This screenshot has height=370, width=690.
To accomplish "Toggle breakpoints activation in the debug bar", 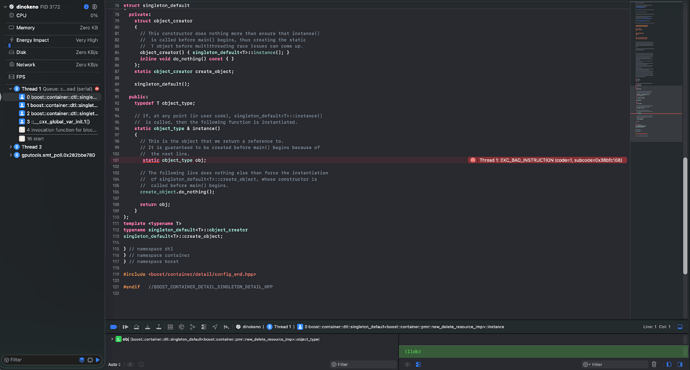I will point(114,327).
